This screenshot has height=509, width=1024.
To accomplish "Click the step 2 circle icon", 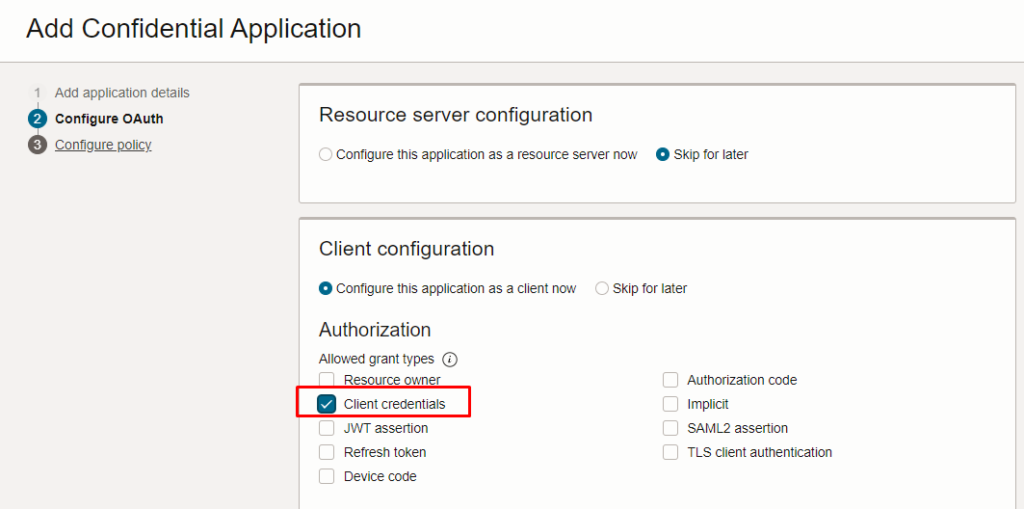I will [37, 119].
